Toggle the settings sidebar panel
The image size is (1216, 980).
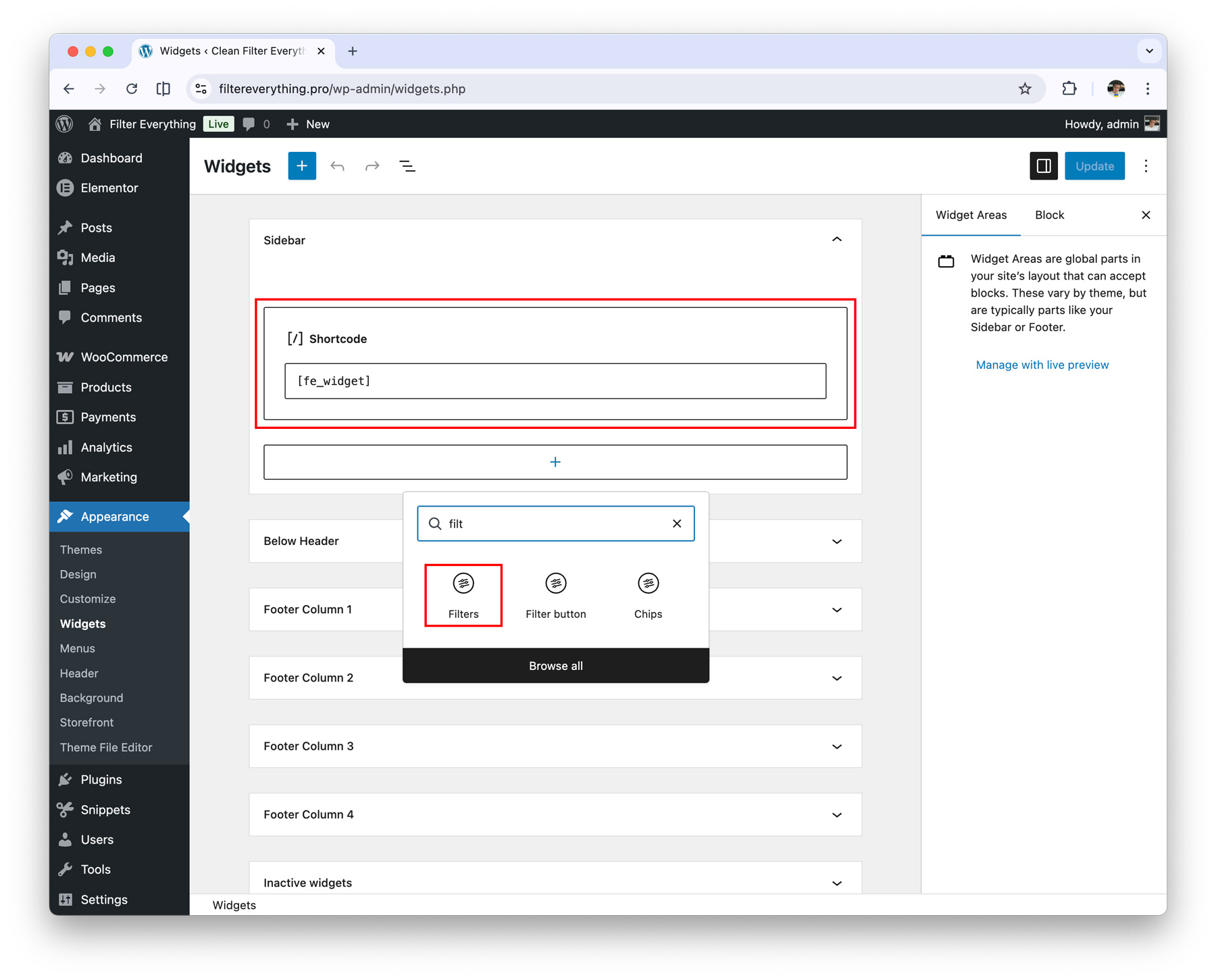[1043, 166]
